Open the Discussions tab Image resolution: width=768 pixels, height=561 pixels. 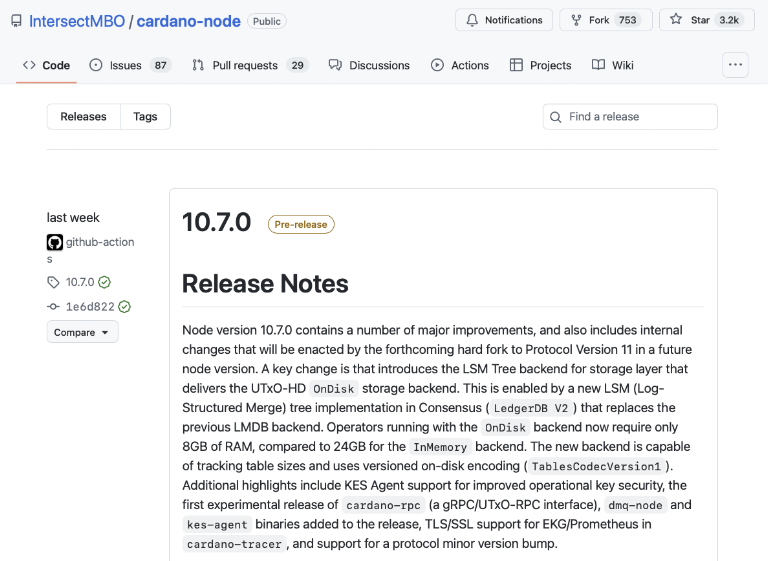point(369,65)
